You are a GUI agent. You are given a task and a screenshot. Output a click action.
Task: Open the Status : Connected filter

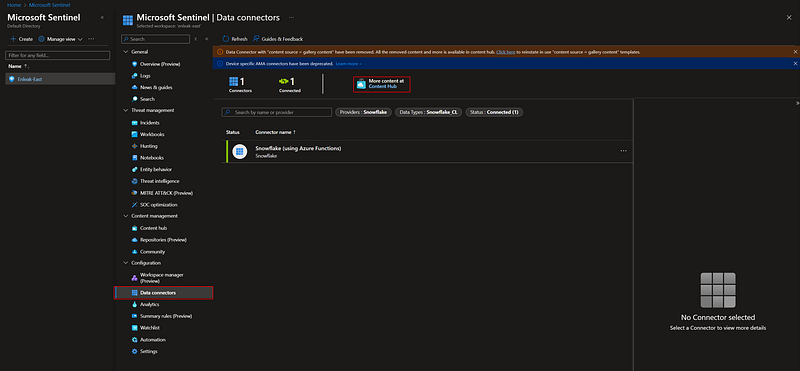494,112
